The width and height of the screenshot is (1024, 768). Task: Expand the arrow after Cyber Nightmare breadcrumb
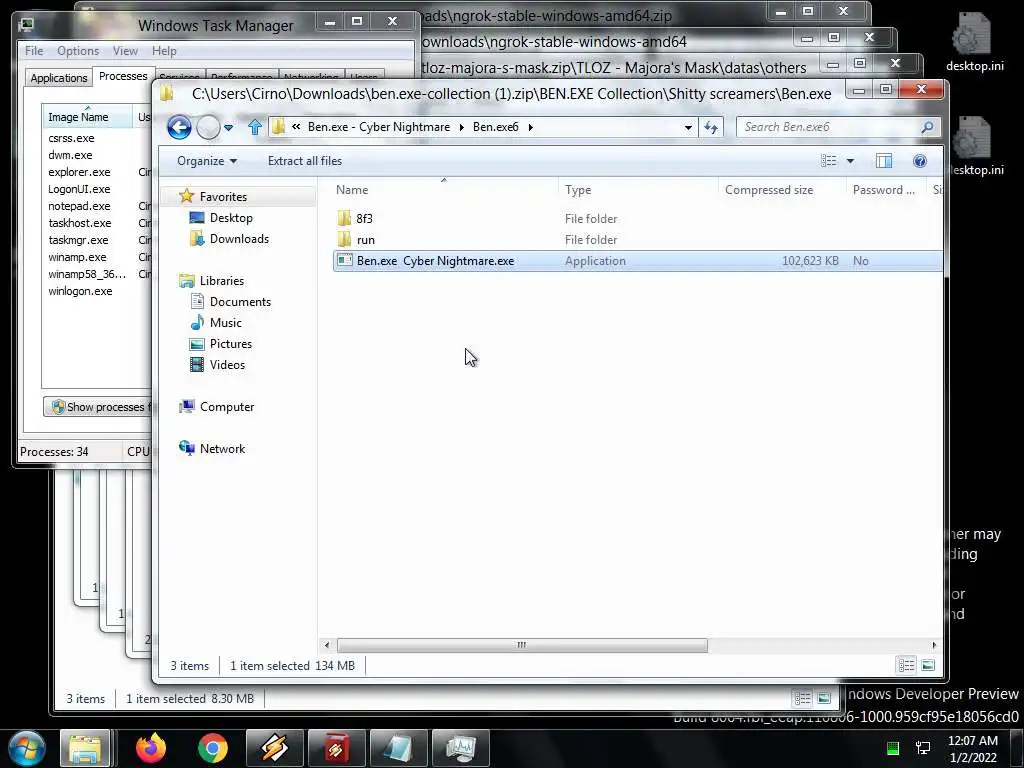click(x=461, y=127)
